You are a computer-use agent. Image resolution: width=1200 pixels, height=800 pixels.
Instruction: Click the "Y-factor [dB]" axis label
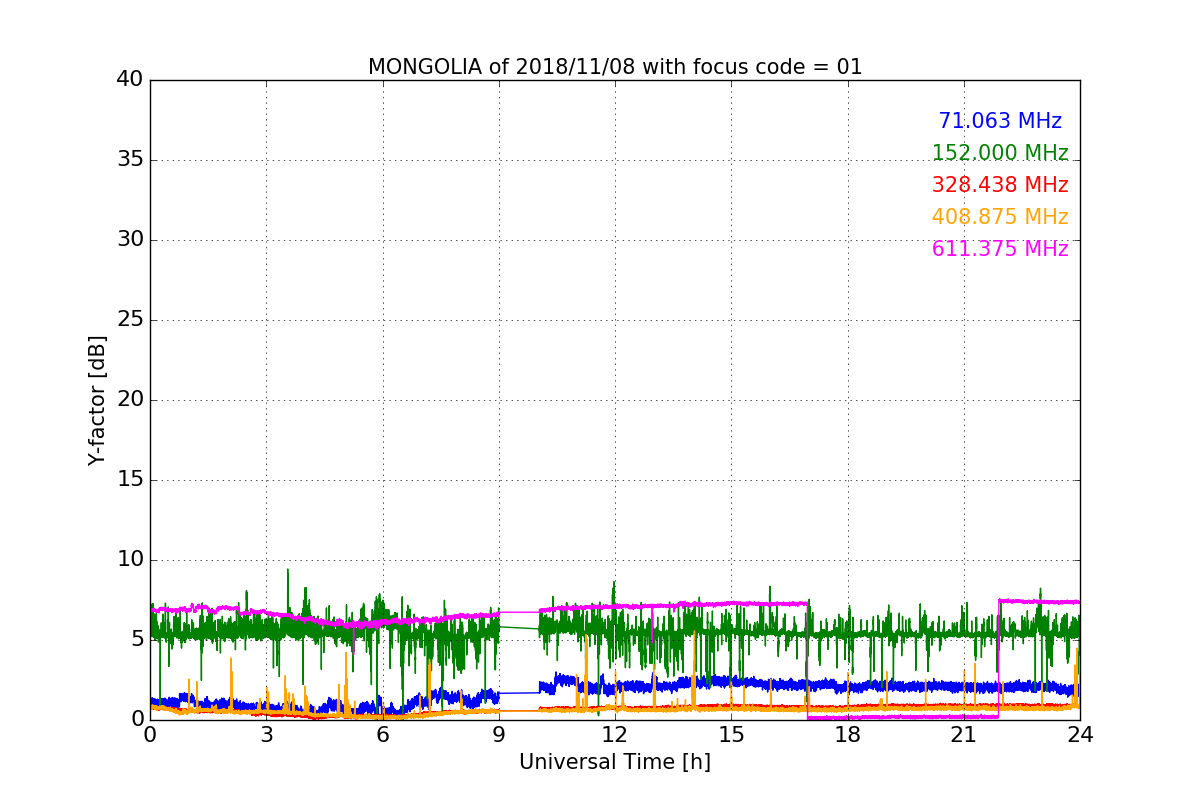97,400
